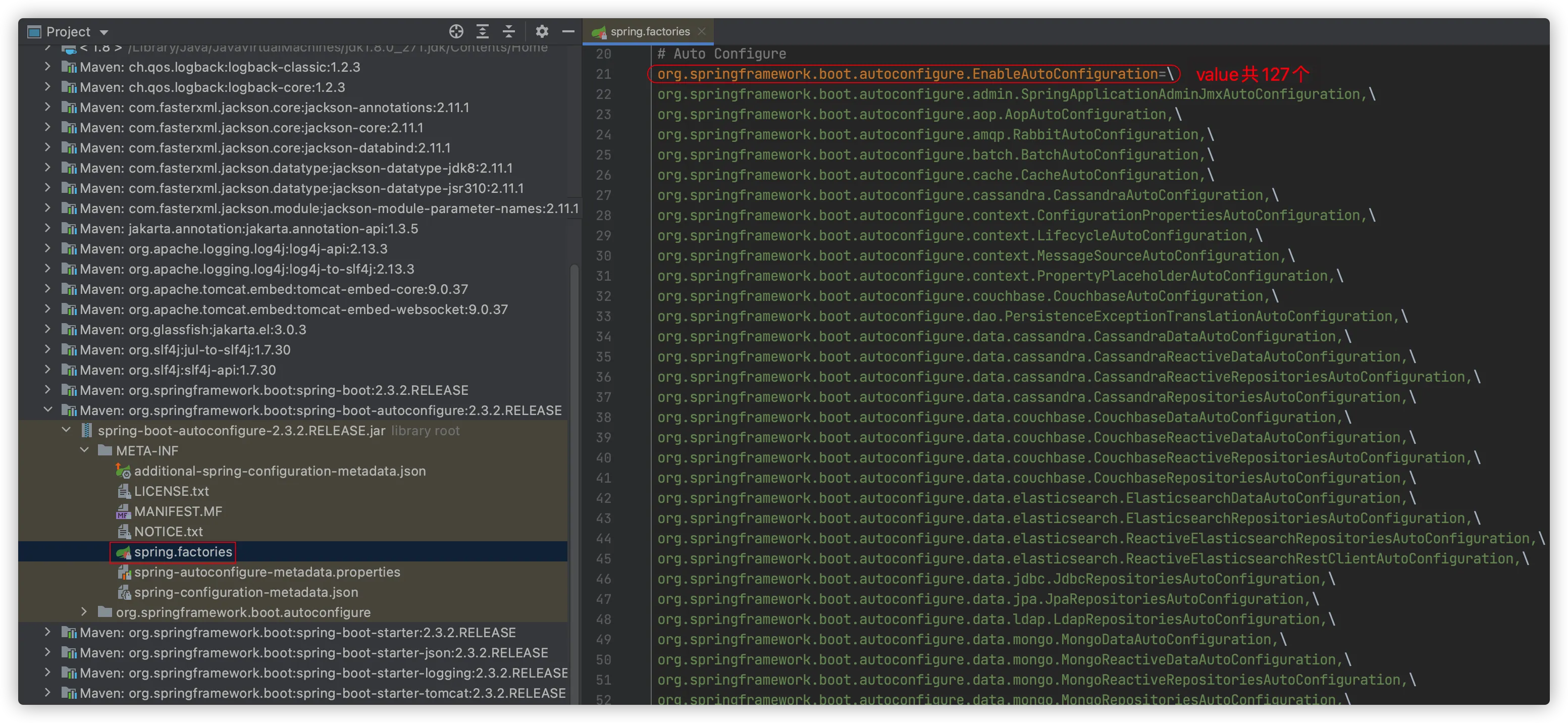The width and height of the screenshot is (1568, 723).
Task: Select NOTICE.txt file
Action: click(168, 531)
